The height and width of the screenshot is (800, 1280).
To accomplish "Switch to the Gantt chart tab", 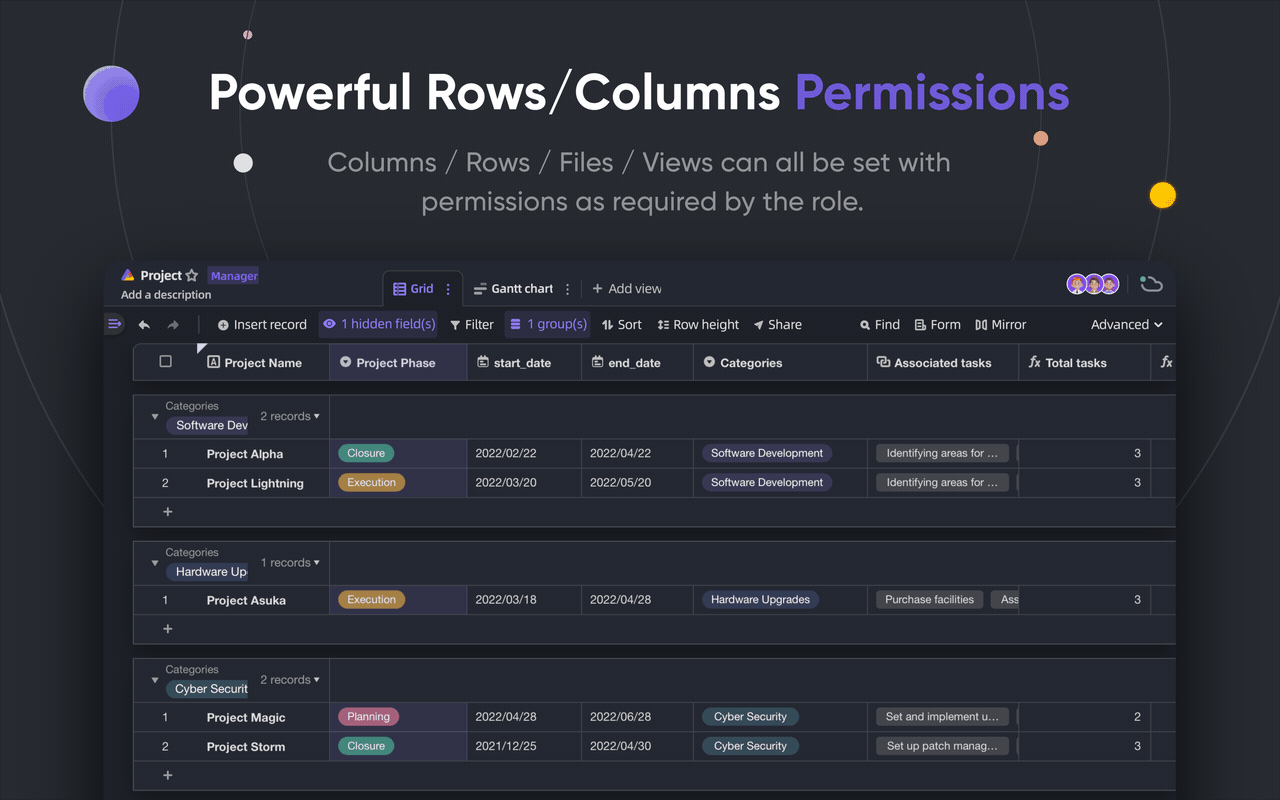I will (x=513, y=289).
